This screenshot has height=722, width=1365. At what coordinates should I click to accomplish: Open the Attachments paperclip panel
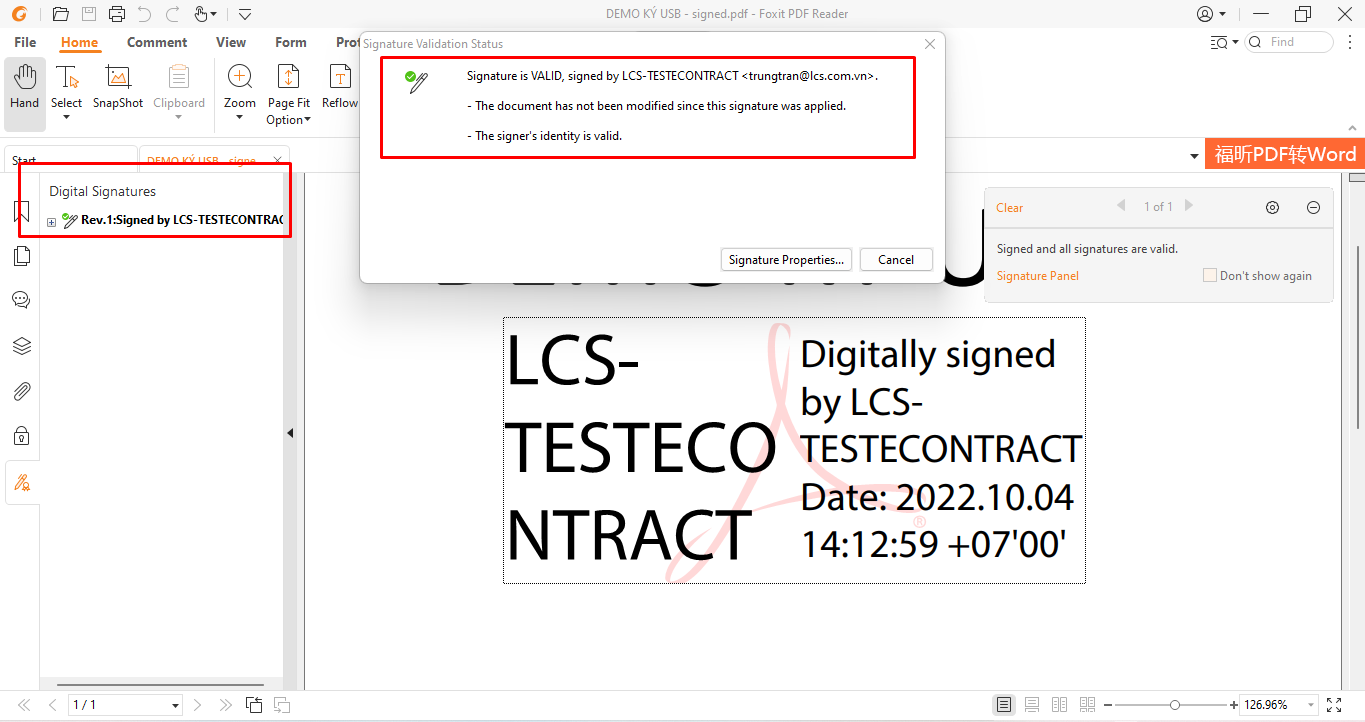pyautogui.click(x=21, y=391)
